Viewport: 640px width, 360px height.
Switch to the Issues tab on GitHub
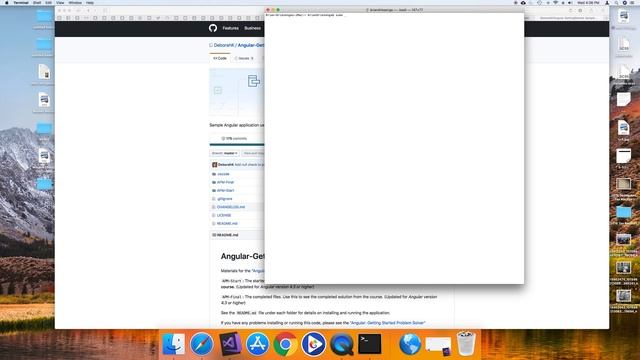pos(244,58)
